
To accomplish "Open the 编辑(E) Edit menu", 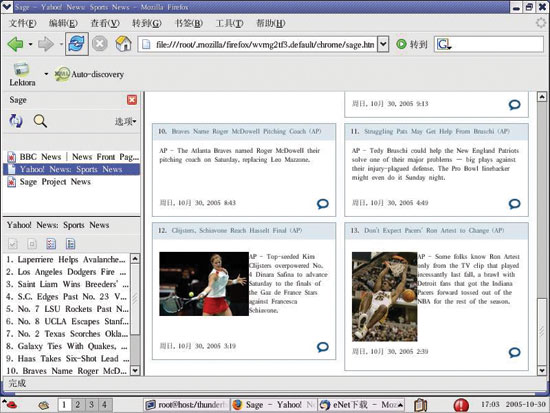I will (x=63, y=24).
